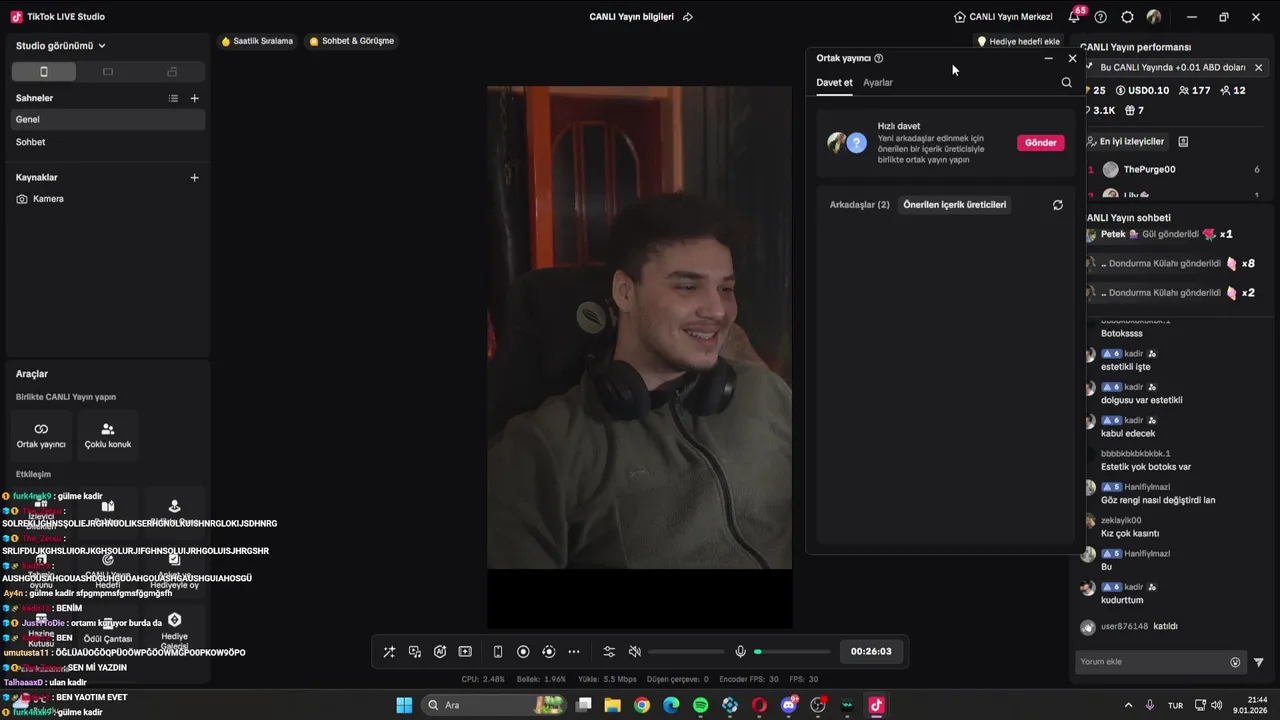The width and height of the screenshot is (1280, 720).
Task: Open notifications bell with 65 badge
Action: 1074,16
